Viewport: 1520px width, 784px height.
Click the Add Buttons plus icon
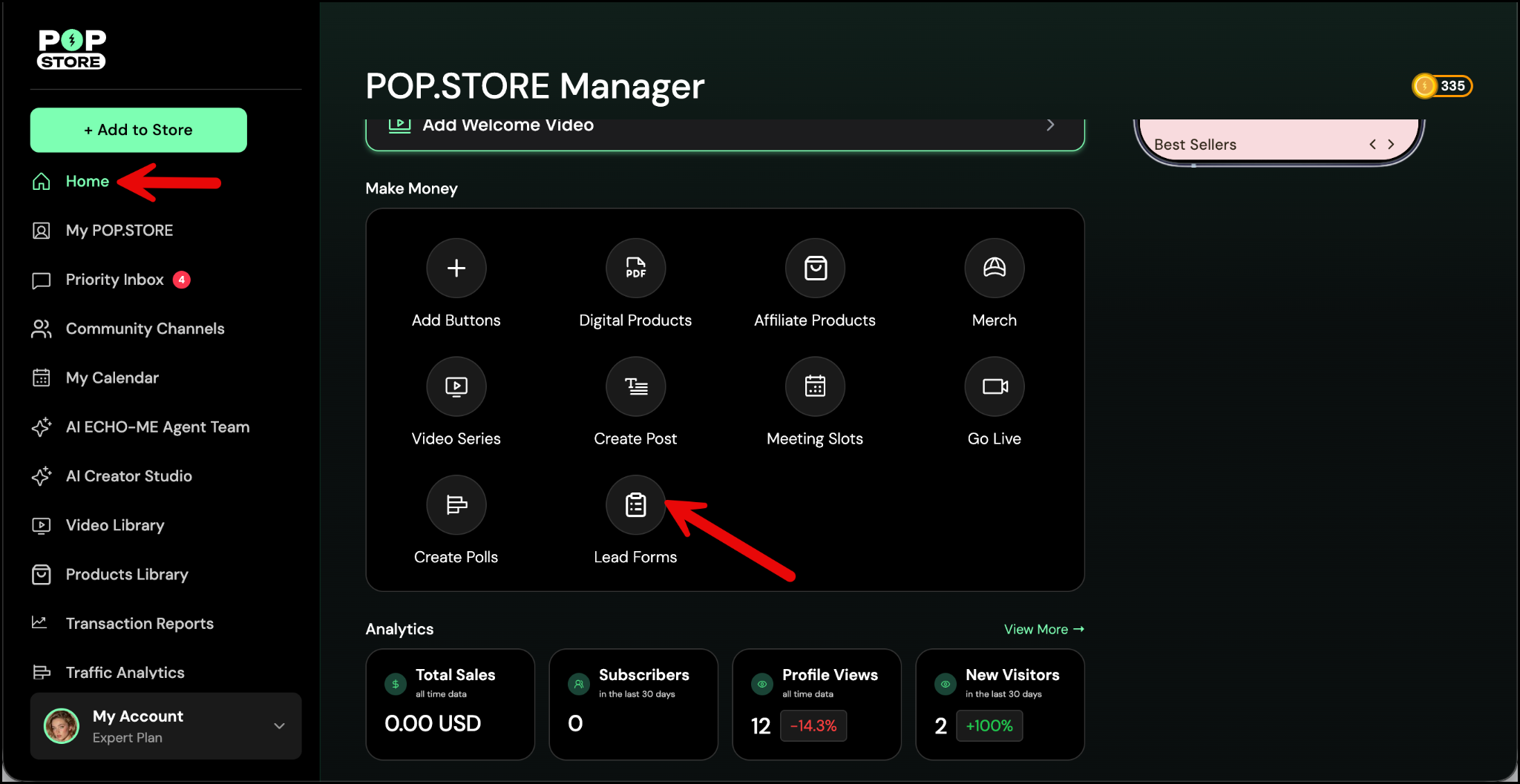tap(456, 268)
